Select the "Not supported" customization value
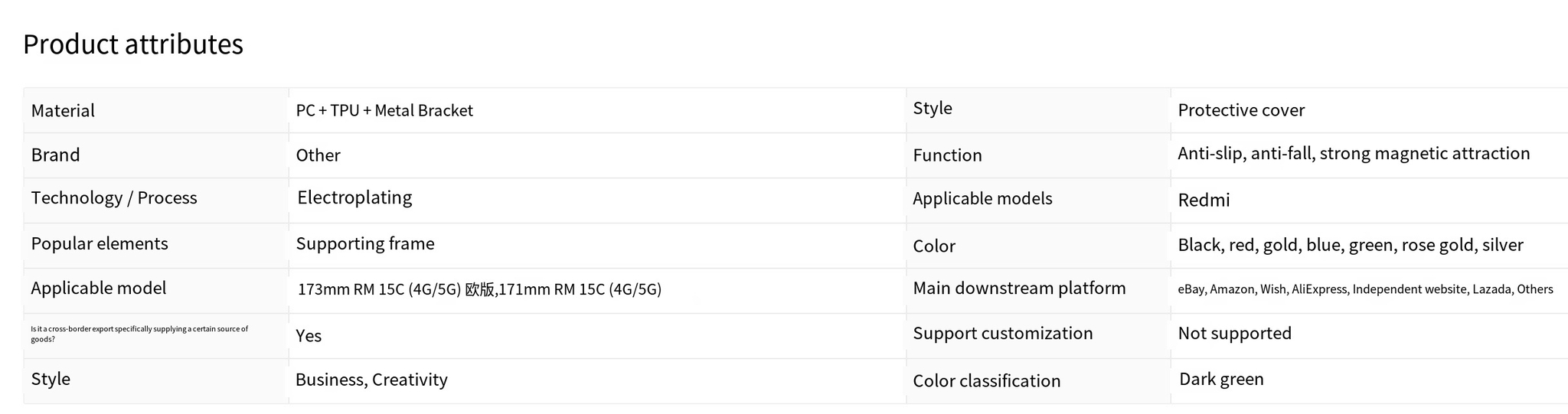Viewport: 1568px width, 414px height. coord(1234,334)
